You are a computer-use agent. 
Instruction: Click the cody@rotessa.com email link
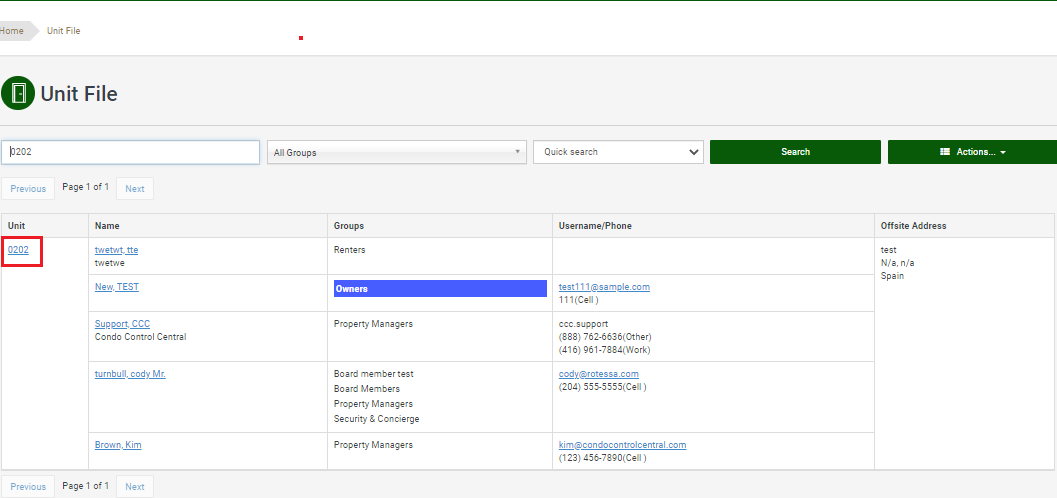(598, 374)
